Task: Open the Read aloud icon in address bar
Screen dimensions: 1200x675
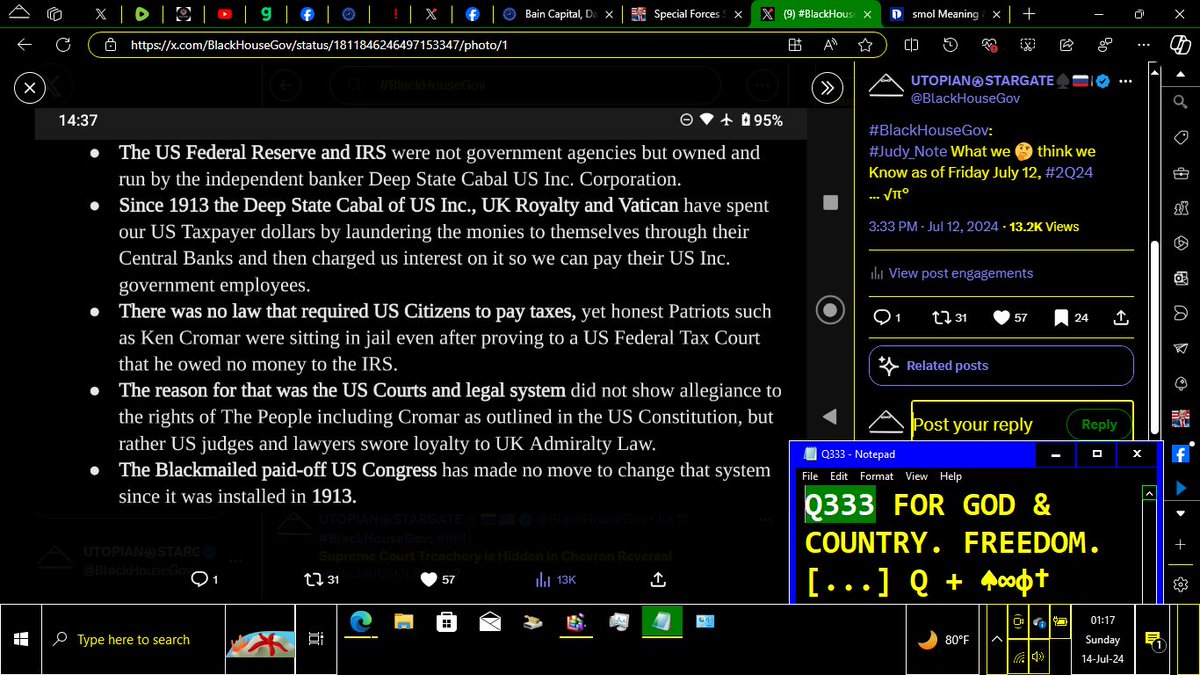Action: pos(830,45)
